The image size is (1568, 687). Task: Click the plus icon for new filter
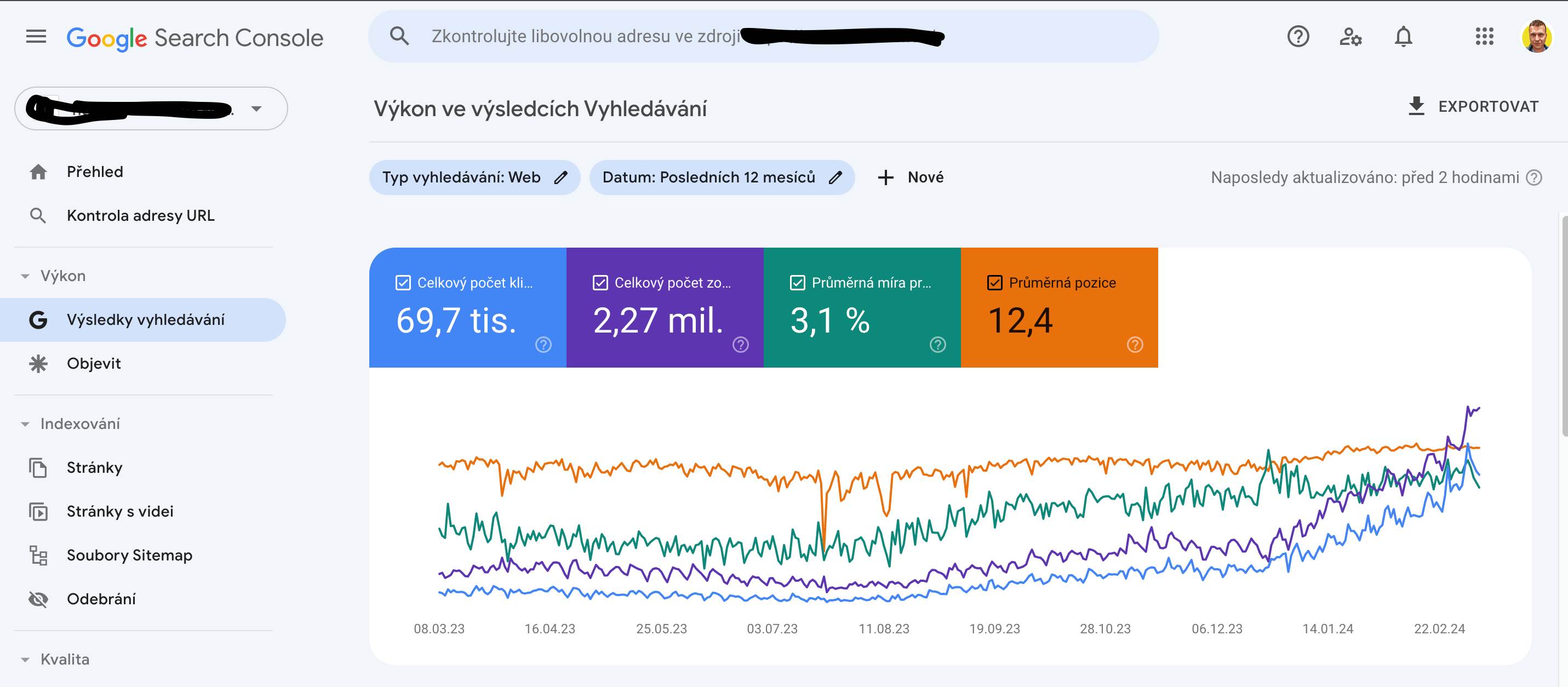point(885,177)
